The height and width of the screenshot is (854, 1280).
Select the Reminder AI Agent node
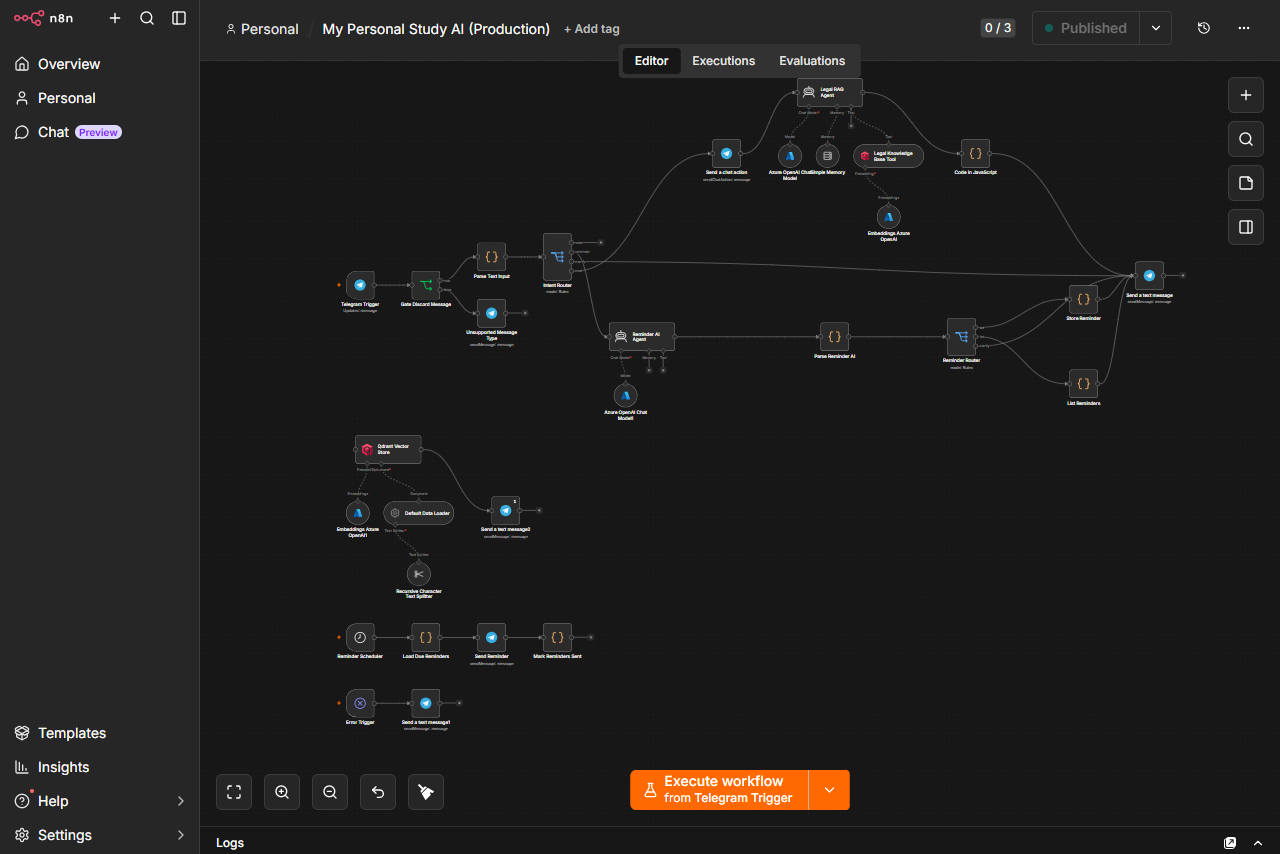[x=642, y=337]
